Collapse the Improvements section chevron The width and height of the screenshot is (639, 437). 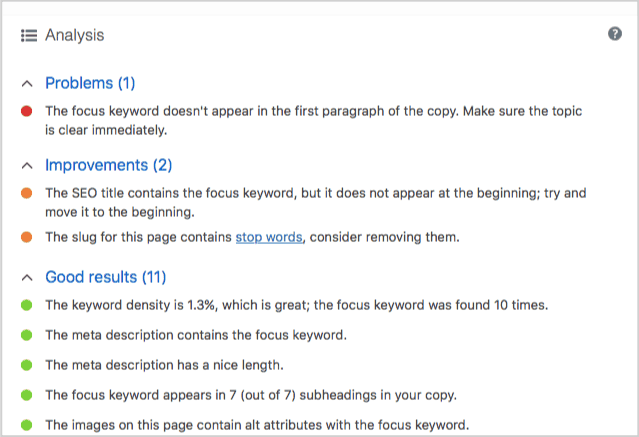[26, 165]
